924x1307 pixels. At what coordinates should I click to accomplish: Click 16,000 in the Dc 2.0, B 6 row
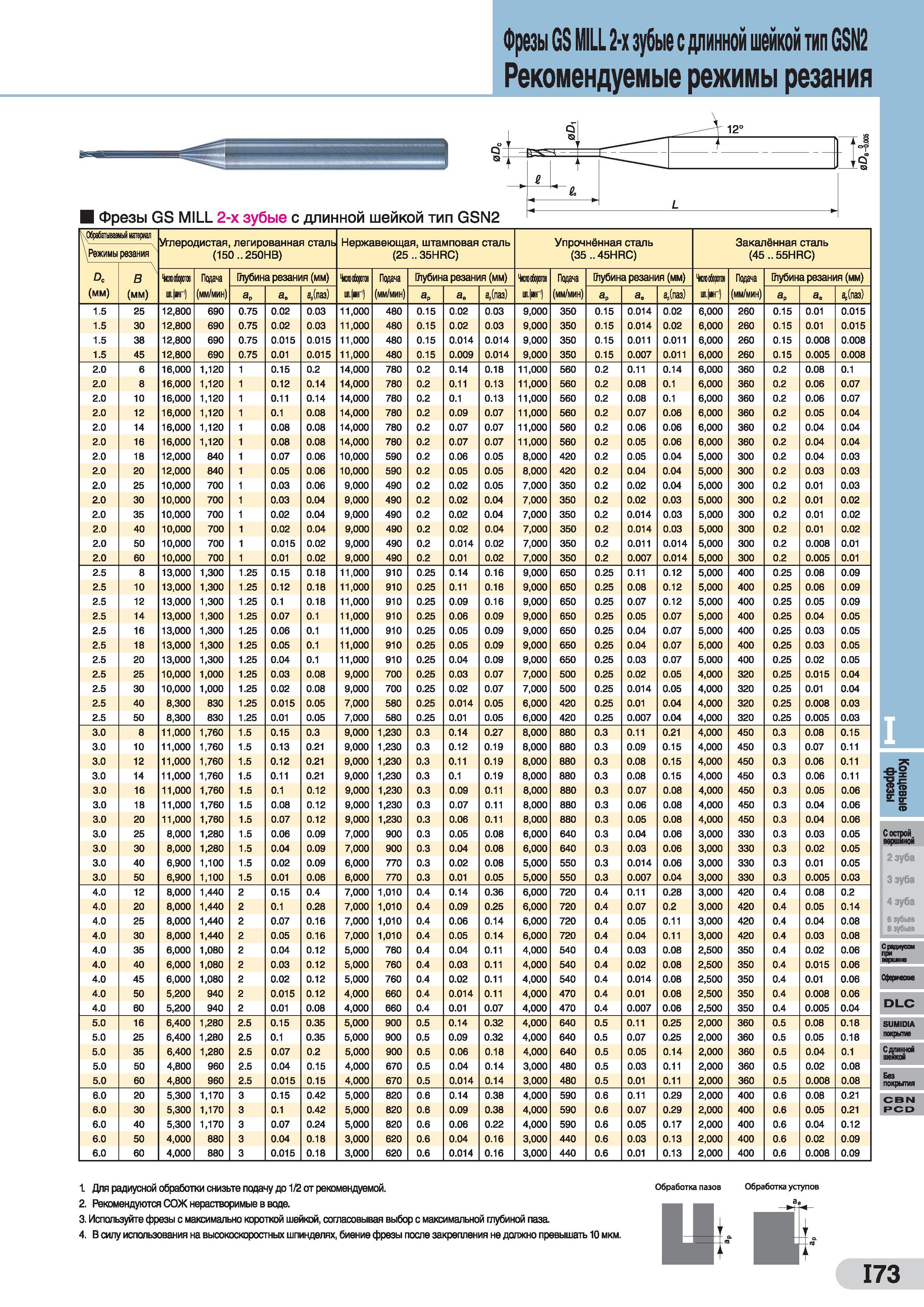pos(176,369)
